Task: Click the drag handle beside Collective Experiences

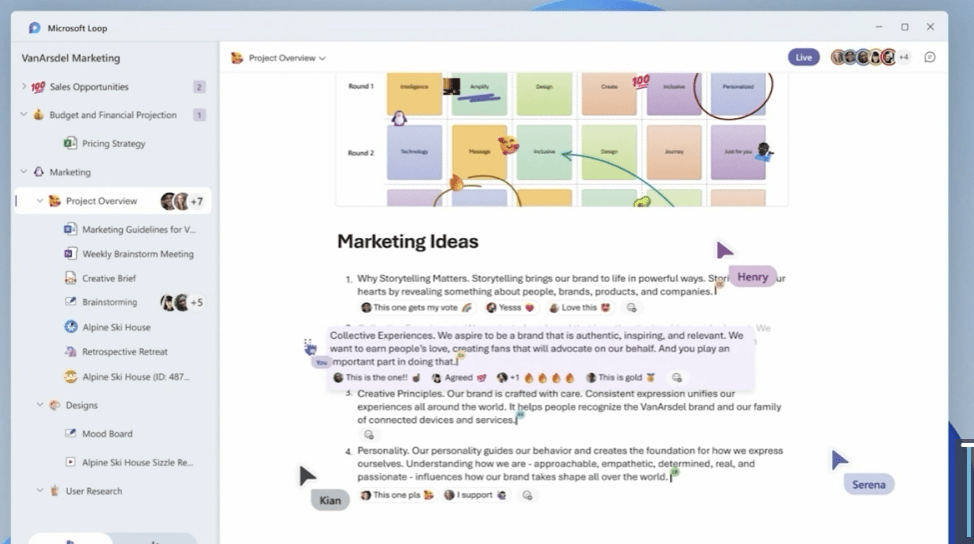Action: [x=310, y=345]
